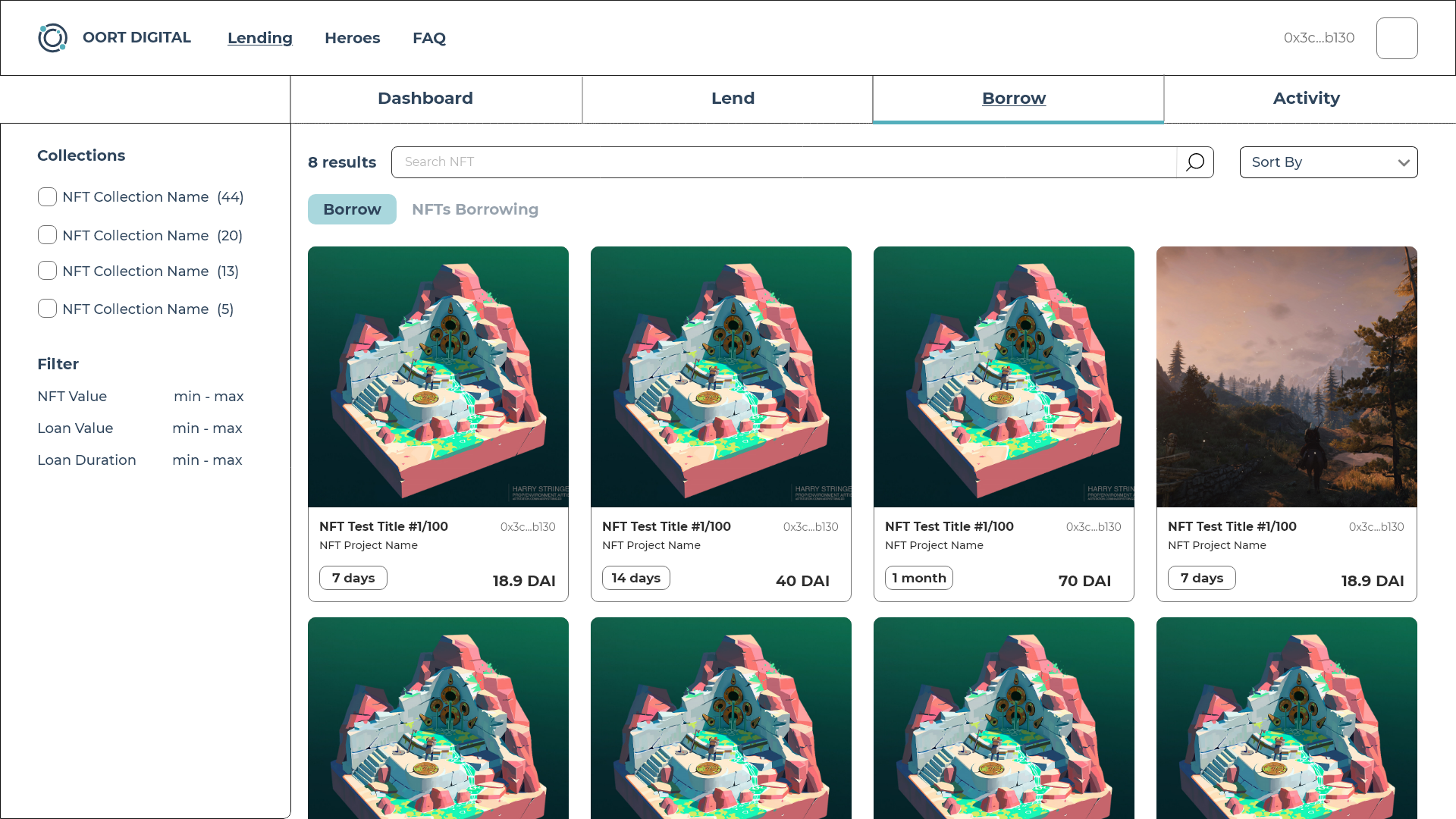The width and height of the screenshot is (1456, 819).
Task: Click the search magnifier icon
Action: (x=1195, y=162)
